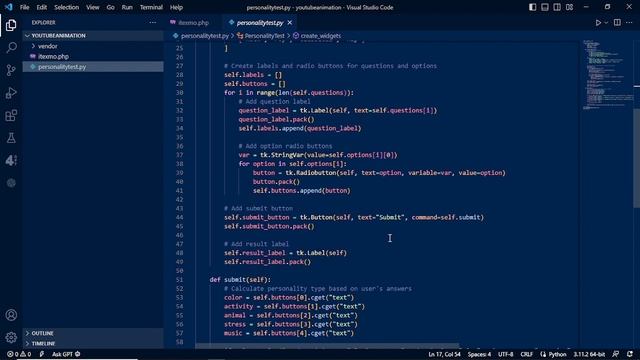Click line number 44 in the gutter
This screenshot has height=360, width=640.
(179, 218)
